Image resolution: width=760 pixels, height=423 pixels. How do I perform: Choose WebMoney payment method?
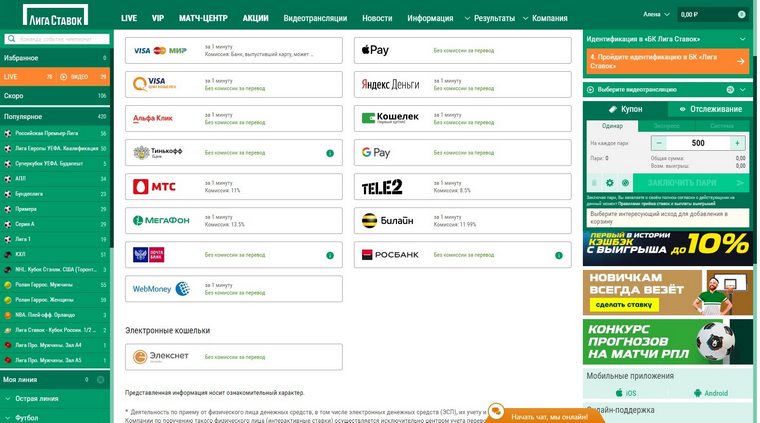click(234, 289)
